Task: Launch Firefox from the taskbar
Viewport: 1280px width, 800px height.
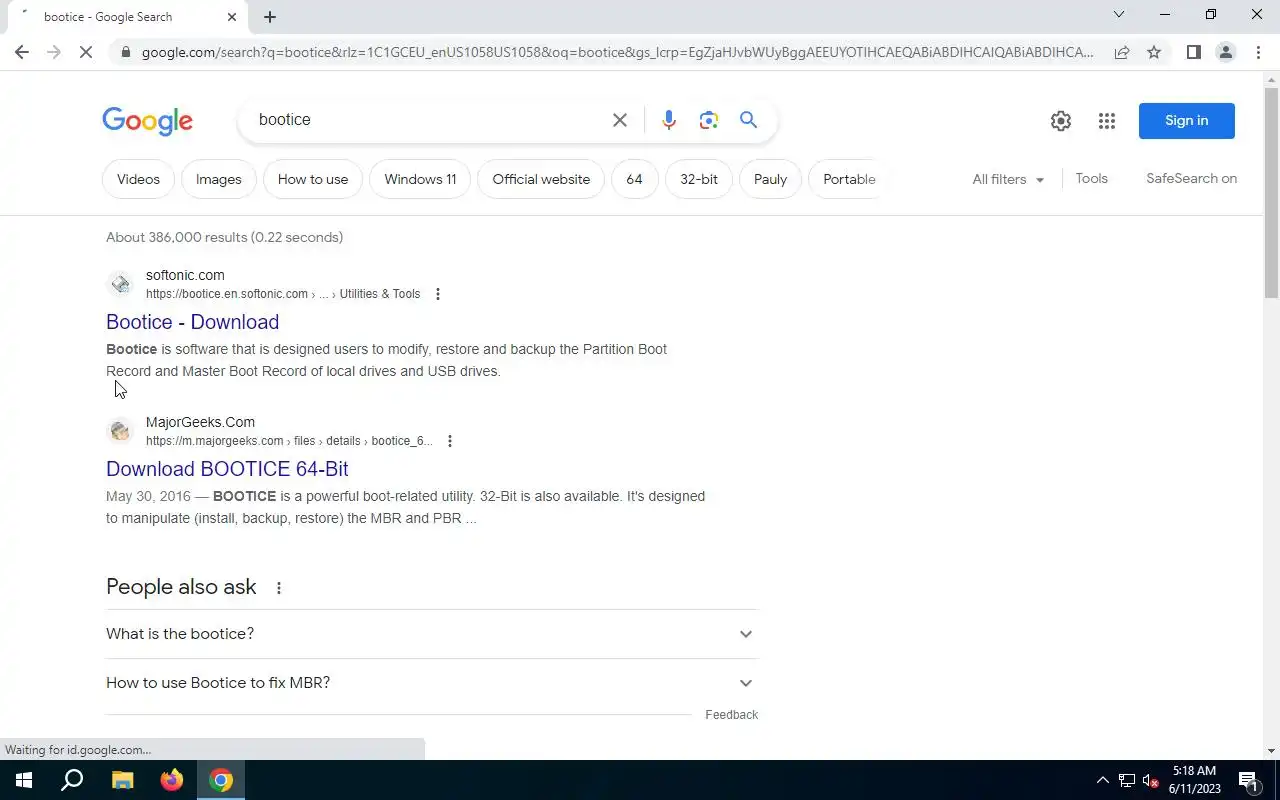Action: pyautogui.click(x=172, y=780)
